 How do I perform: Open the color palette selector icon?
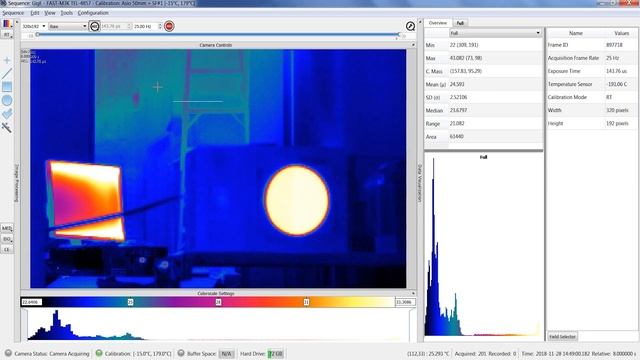pyautogui.click(x=7, y=24)
